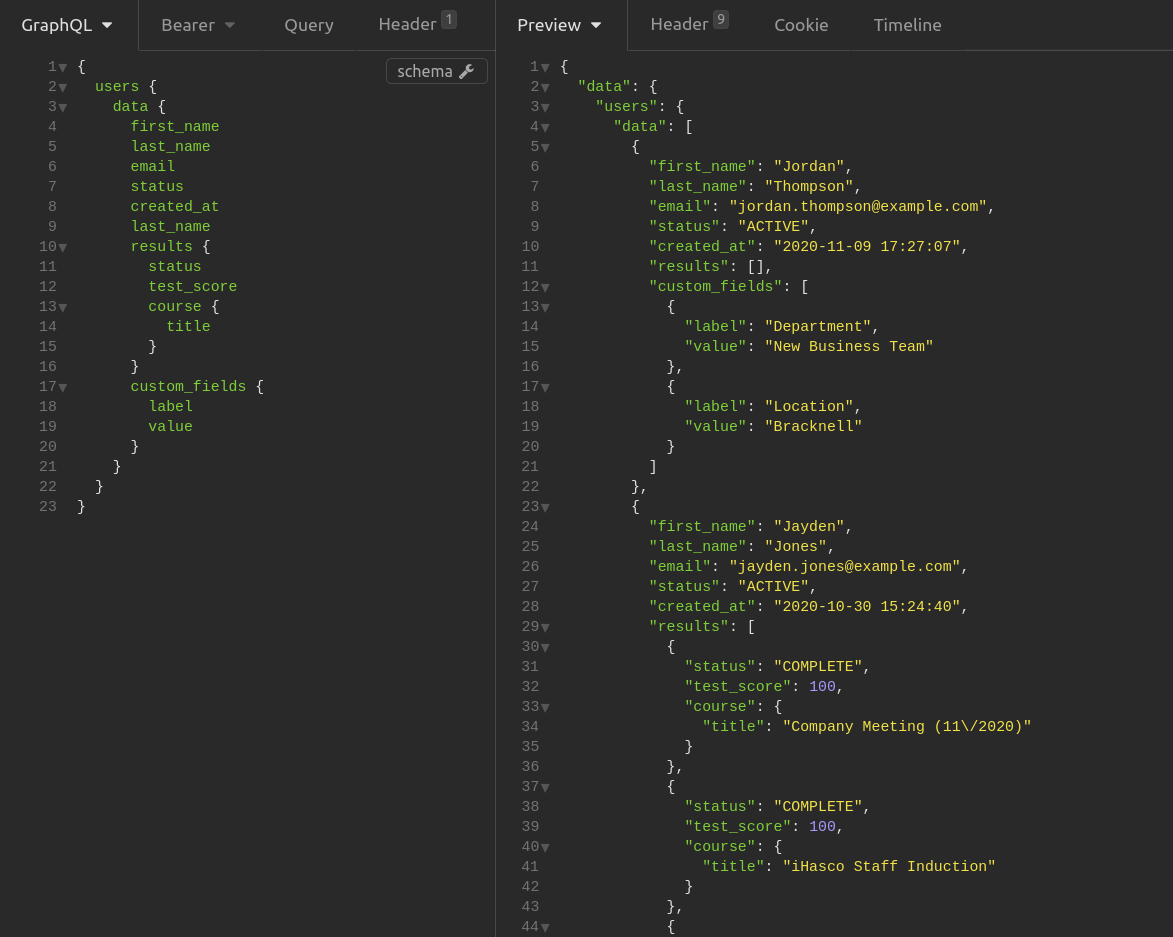Collapse response line 1 root object
This screenshot has width=1173, height=937.
[545, 67]
